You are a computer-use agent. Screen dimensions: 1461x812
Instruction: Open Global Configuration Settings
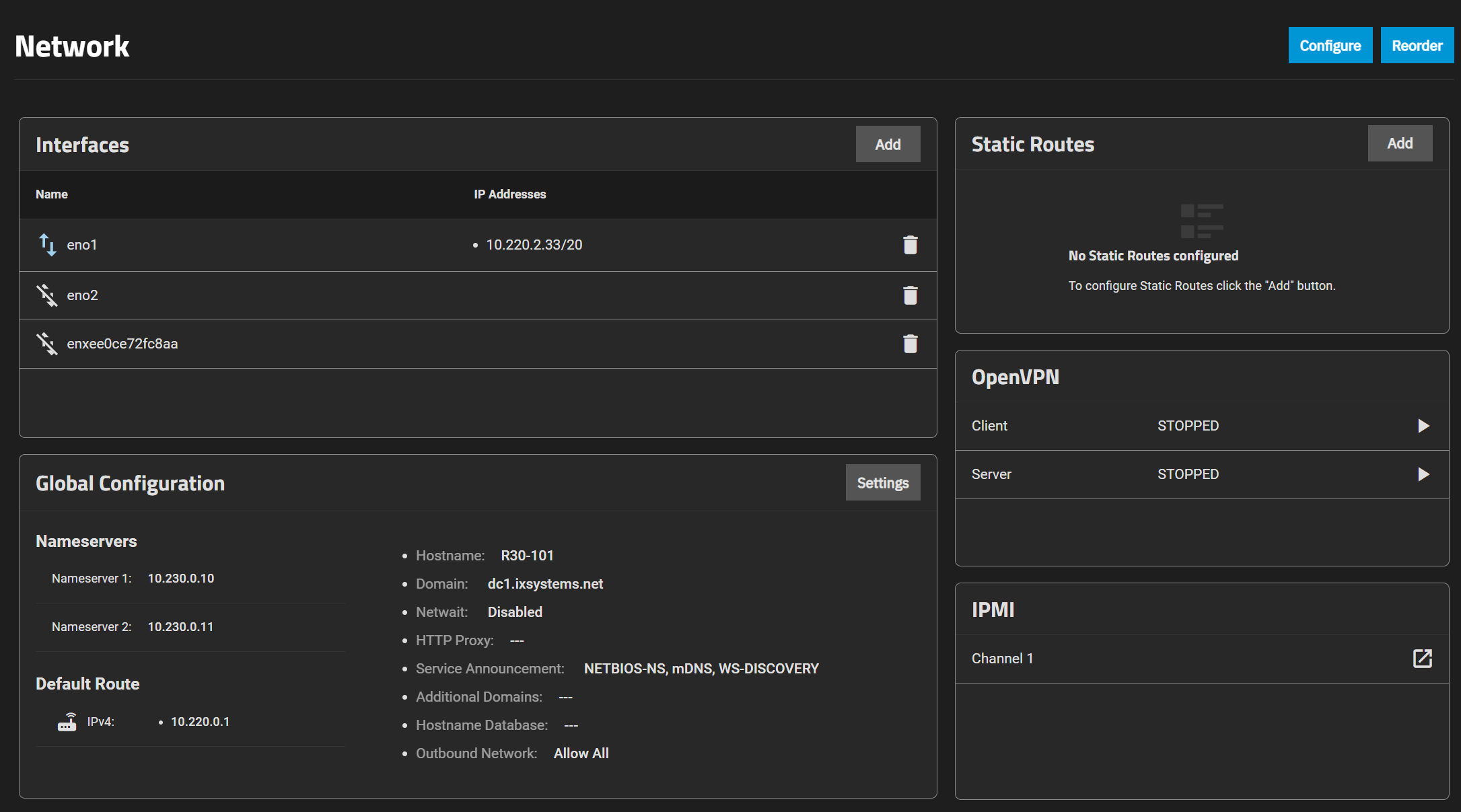tap(883, 482)
